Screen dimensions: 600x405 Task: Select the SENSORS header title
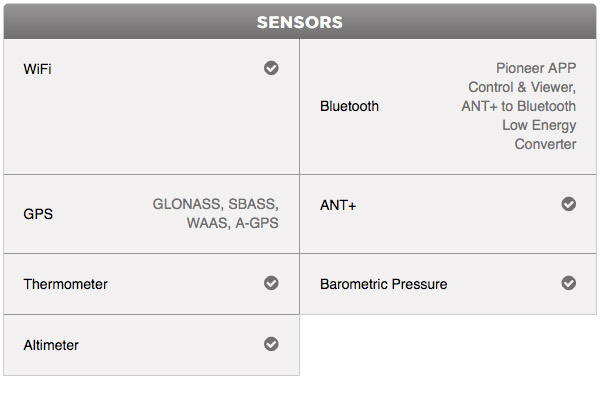pyautogui.click(x=300, y=22)
